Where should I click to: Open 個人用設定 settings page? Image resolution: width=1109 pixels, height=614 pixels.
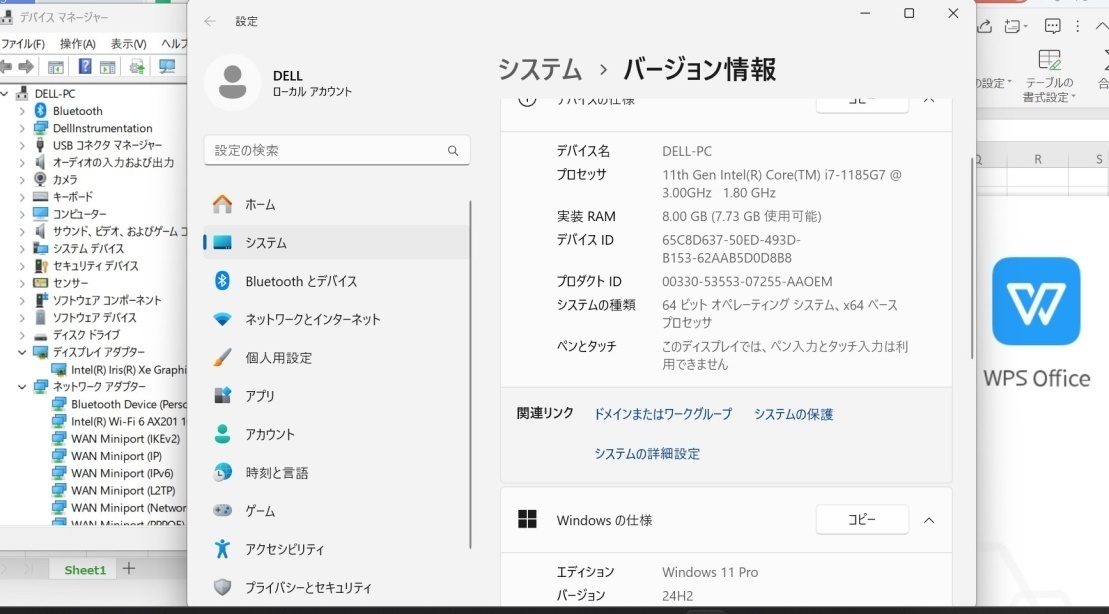pos(336,358)
